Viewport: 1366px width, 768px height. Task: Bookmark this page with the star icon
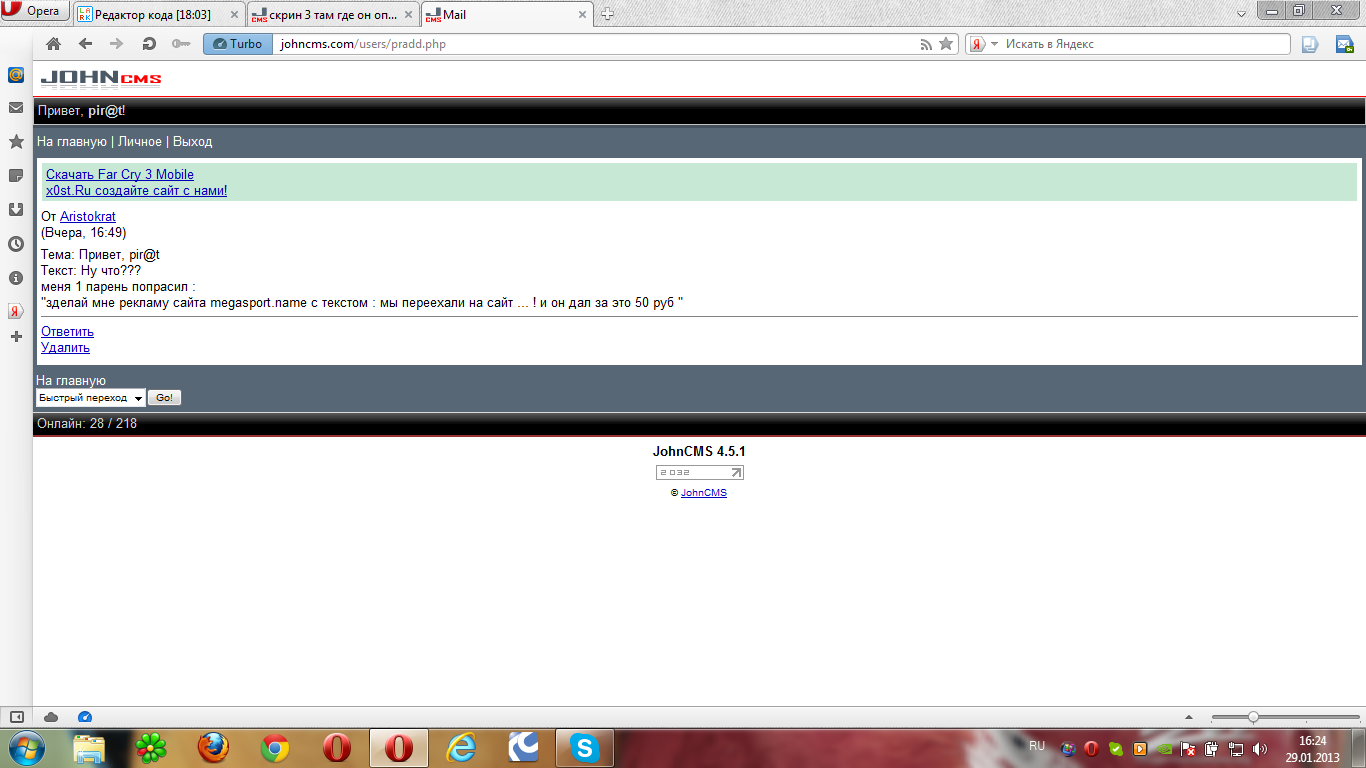pos(946,44)
